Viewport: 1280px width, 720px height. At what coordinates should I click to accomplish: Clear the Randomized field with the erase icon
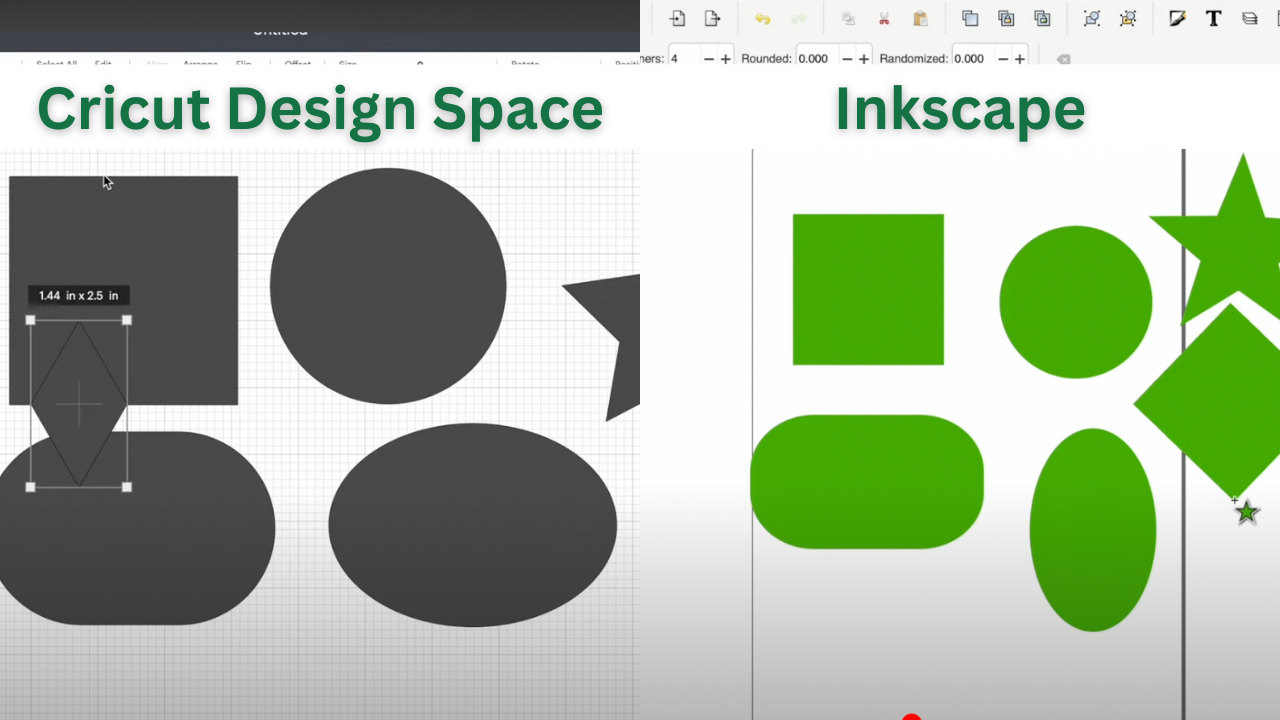pyautogui.click(x=1064, y=58)
